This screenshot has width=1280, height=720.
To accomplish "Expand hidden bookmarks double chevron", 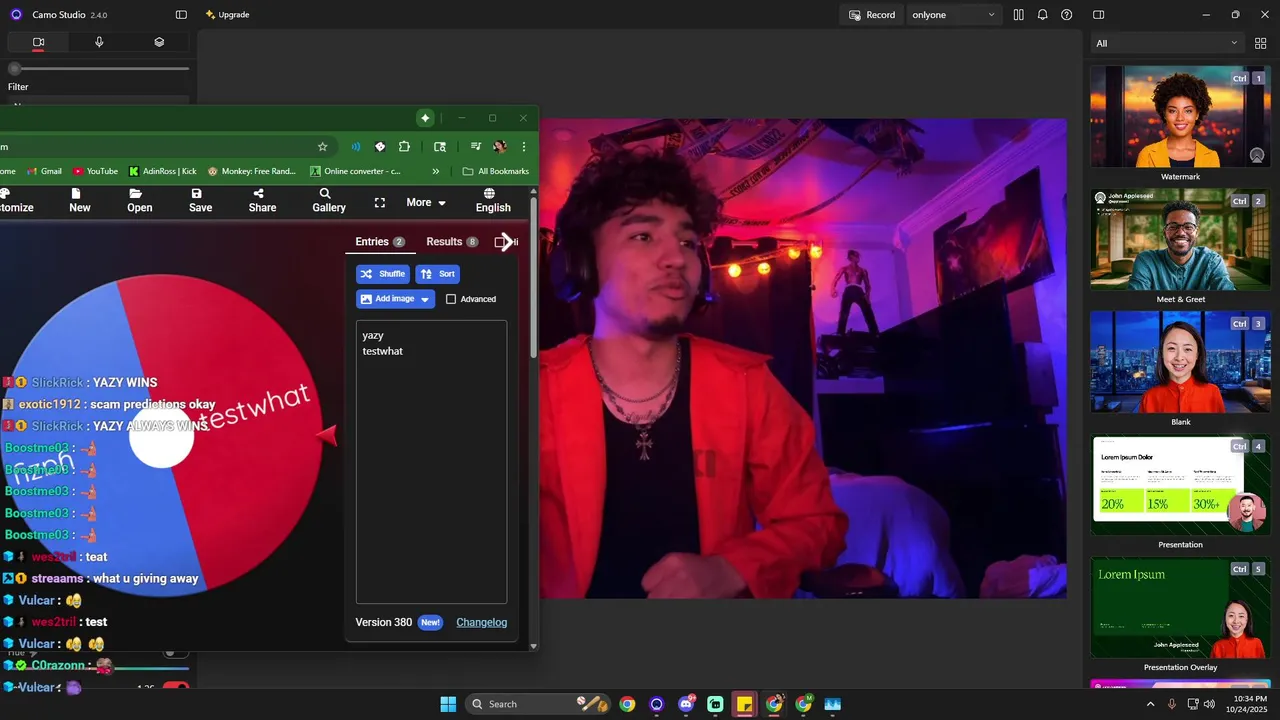I will (436, 171).
